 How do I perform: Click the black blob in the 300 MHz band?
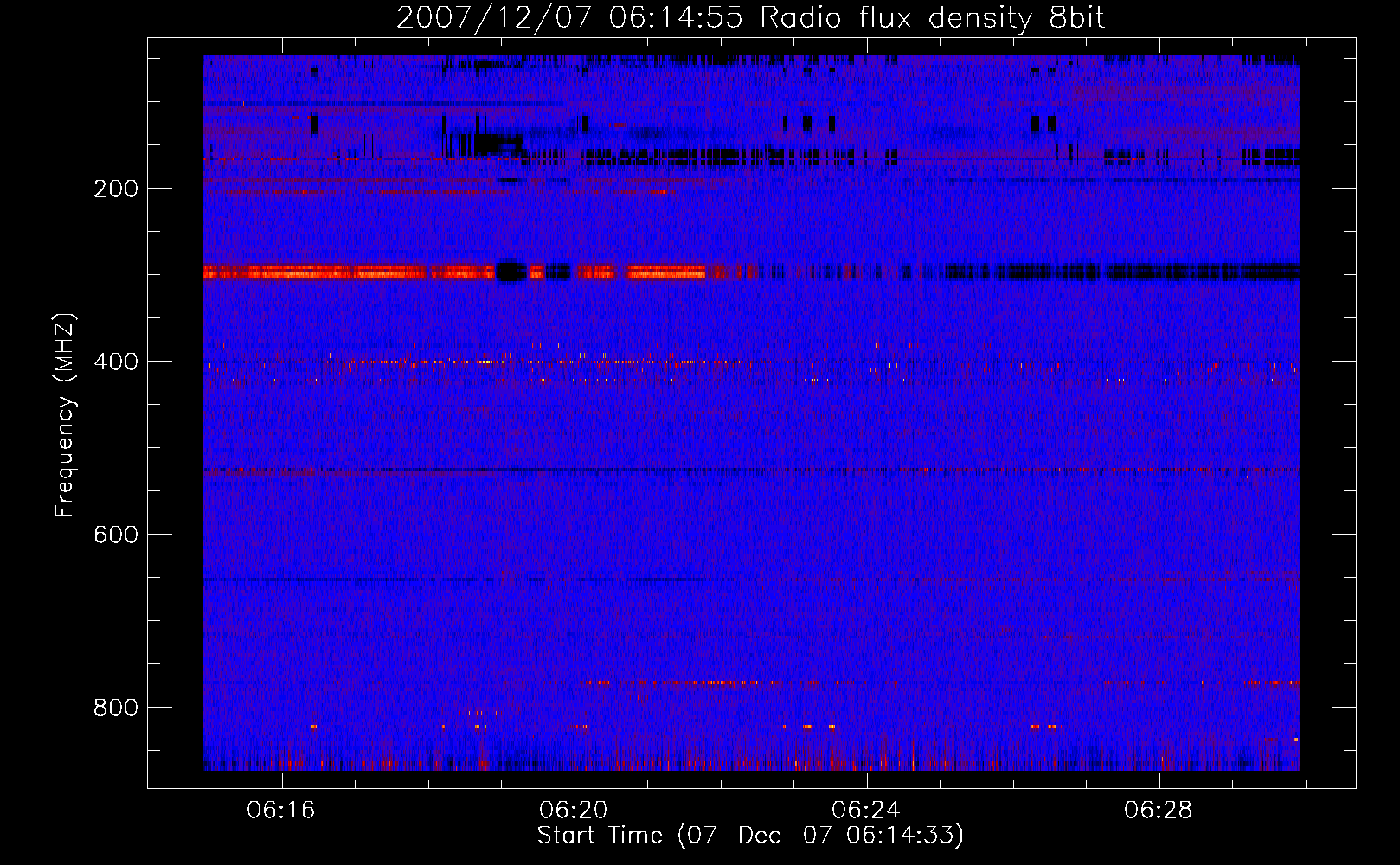tap(511, 272)
